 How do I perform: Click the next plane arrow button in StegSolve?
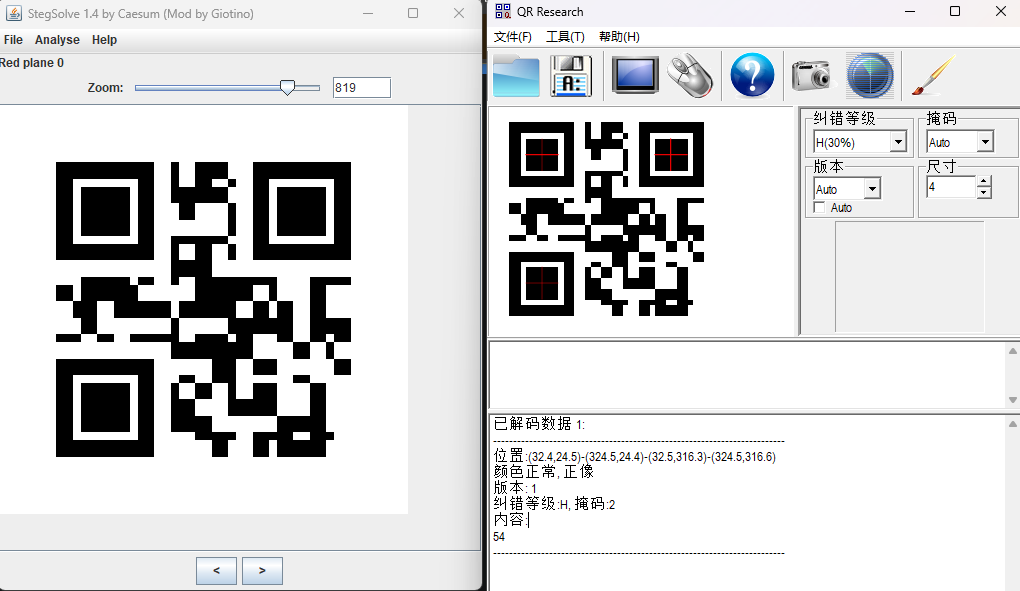pyautogui.click(x=261, y=570)
